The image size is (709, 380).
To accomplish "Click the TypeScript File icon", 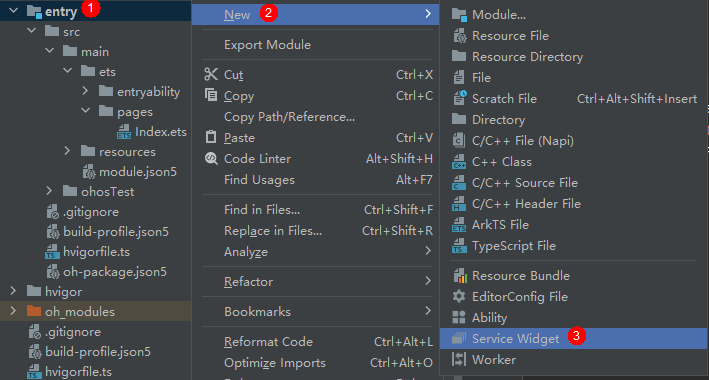I will point(459,246).
